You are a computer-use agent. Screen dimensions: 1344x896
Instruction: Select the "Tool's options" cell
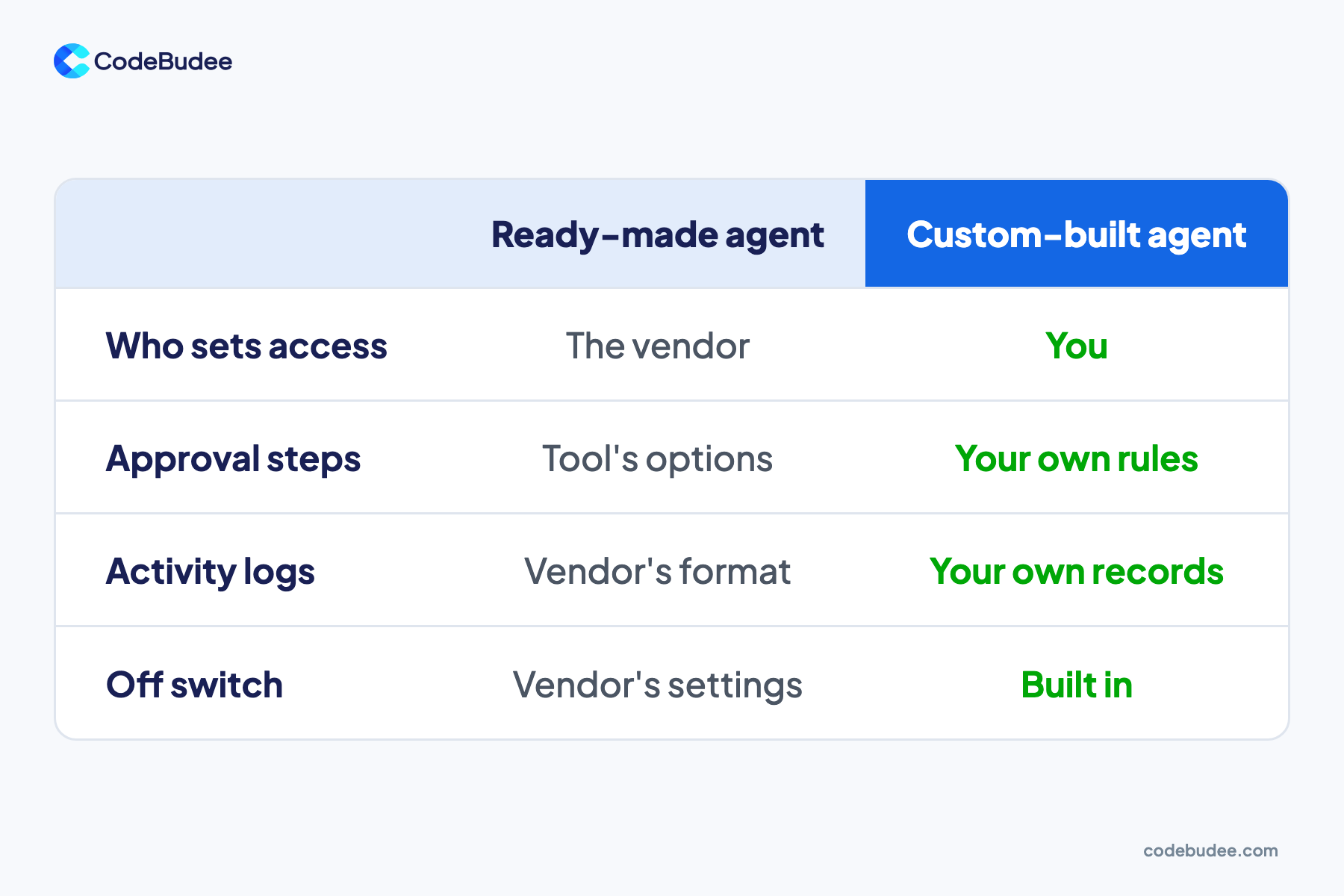point(657,458)
